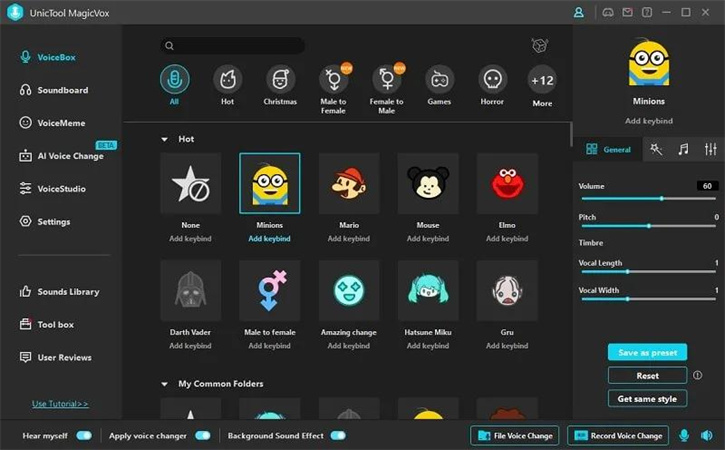725x450 pixels.
Task: Adjust the Vocal Length slider
Action: click(x=649, y=272)
